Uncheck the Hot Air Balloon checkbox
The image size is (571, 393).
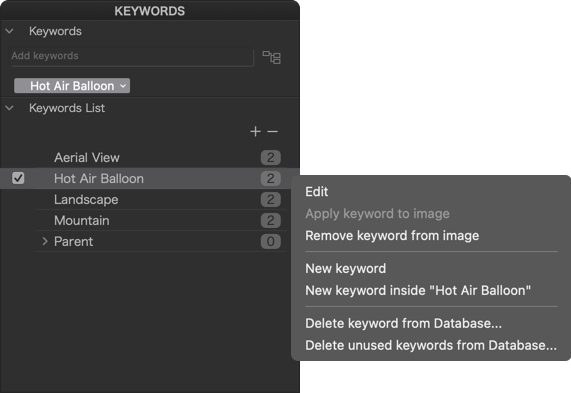18,178
